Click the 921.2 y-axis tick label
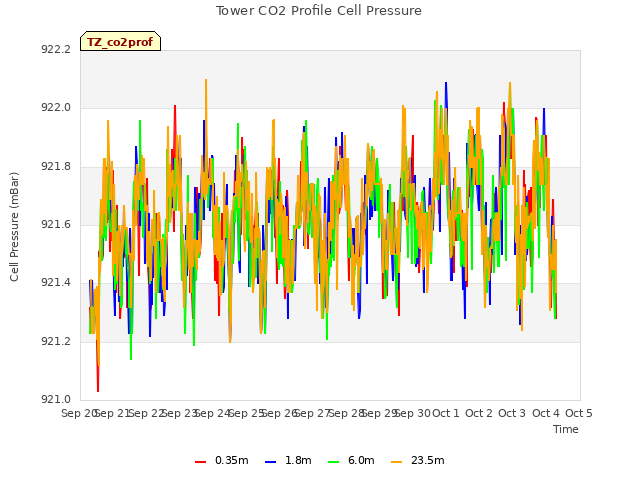Screen dimensions: 640x480 click(x=56, y=341)
